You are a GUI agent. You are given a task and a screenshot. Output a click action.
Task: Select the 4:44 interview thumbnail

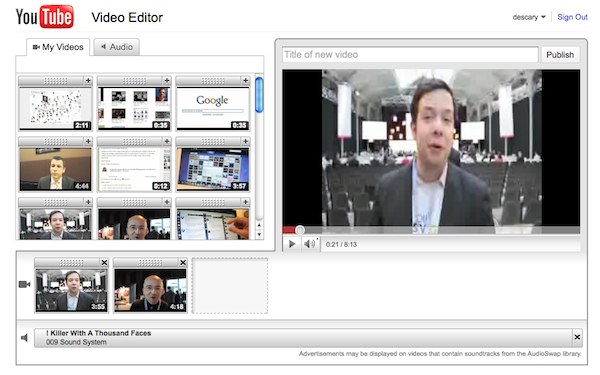pyautogui.click(x=55, y=169)
